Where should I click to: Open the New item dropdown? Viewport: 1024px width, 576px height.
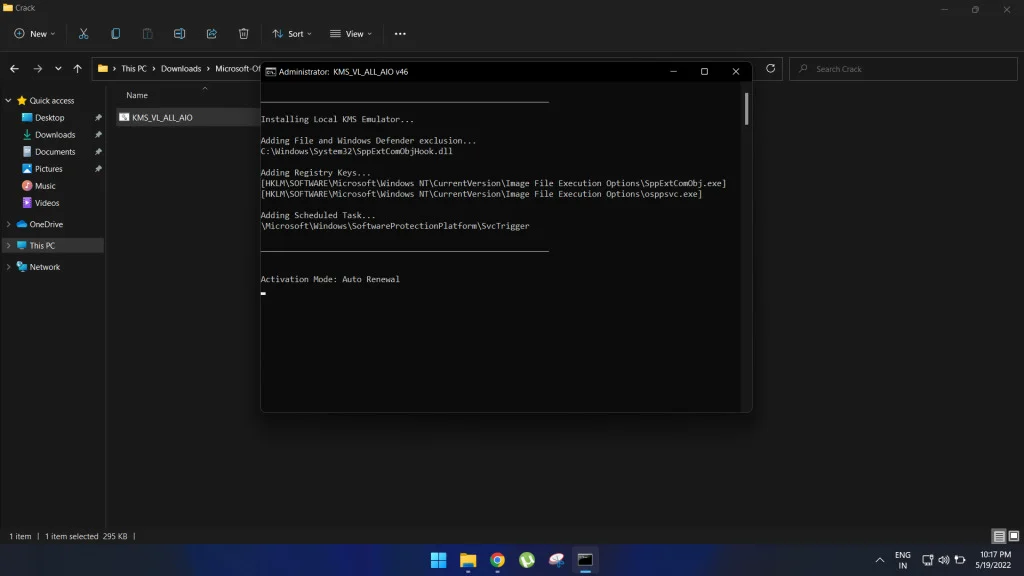pyautogui.click(x=35, y=34)
